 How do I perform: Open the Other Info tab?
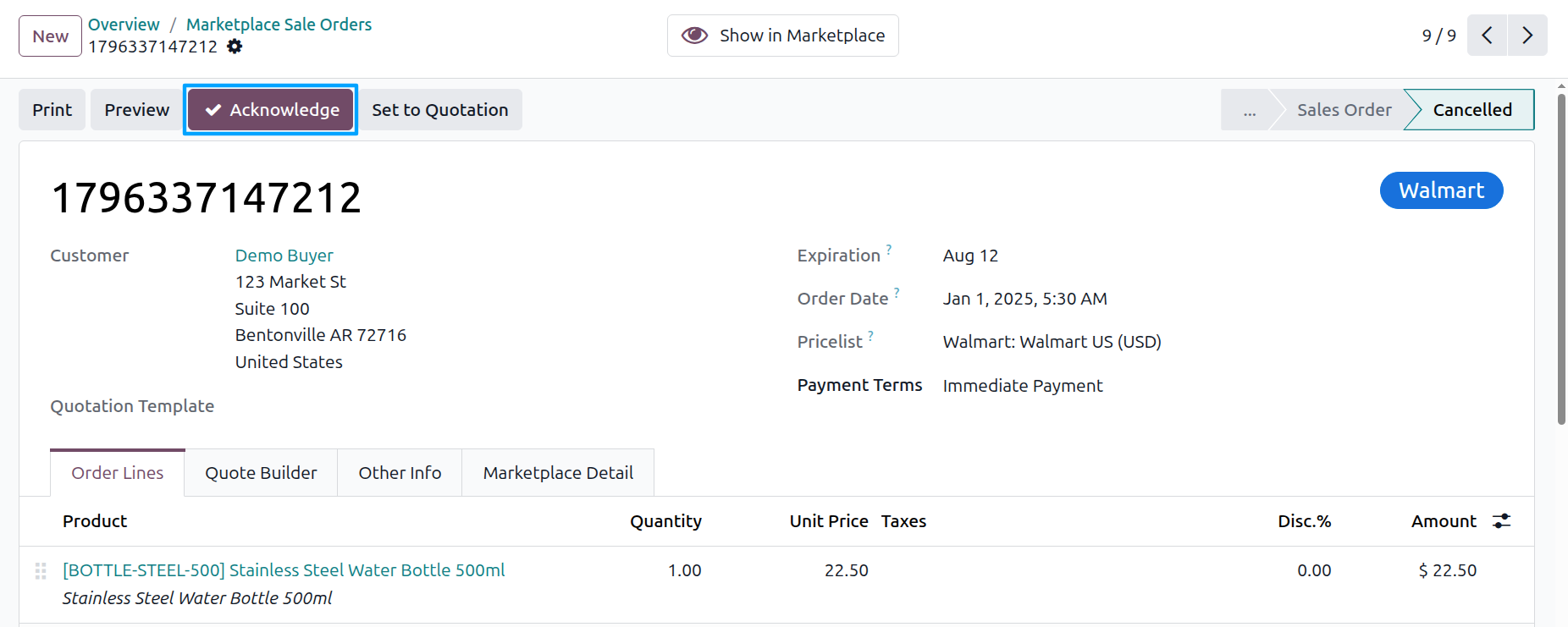pyautogui.click(x=400, y=473)
